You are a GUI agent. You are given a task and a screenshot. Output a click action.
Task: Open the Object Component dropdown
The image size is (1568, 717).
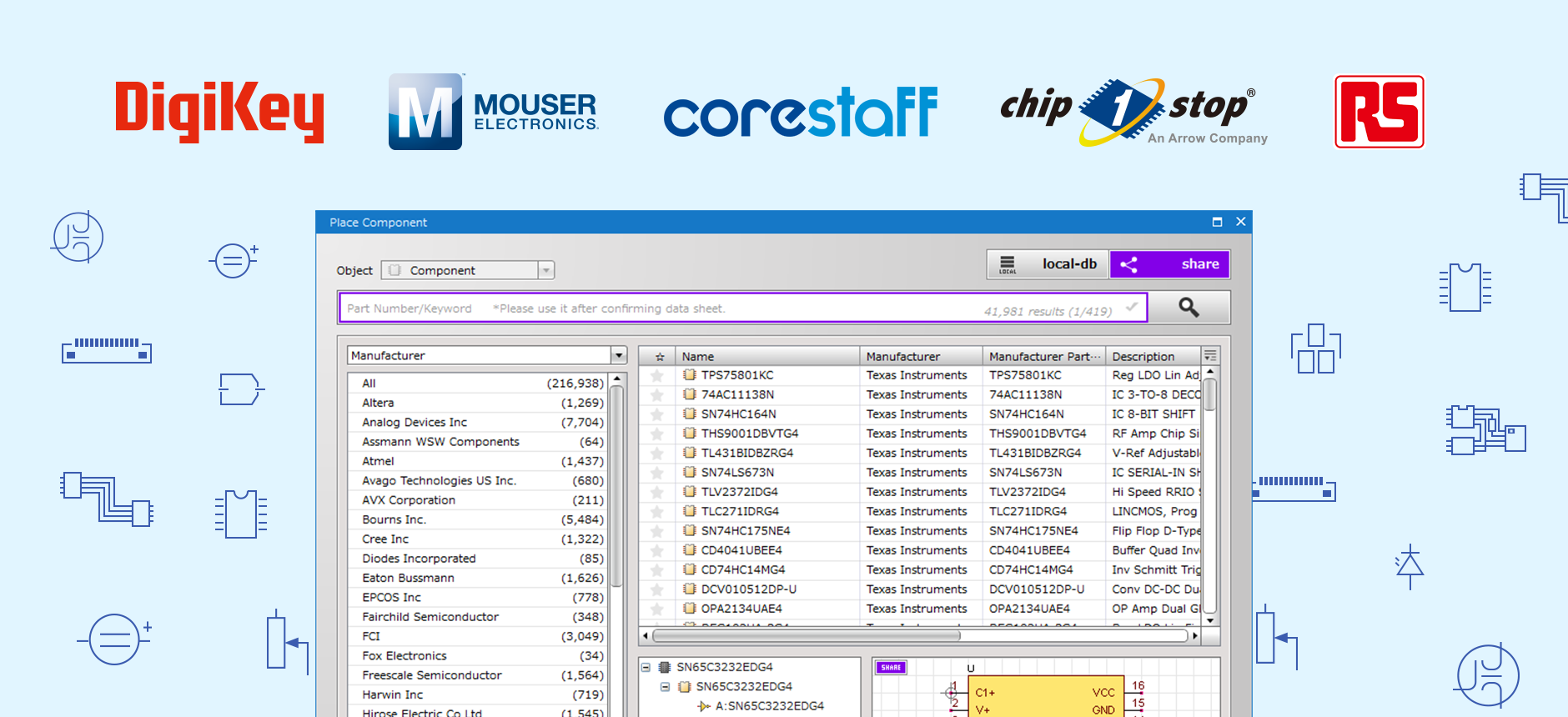pos(545,270)
